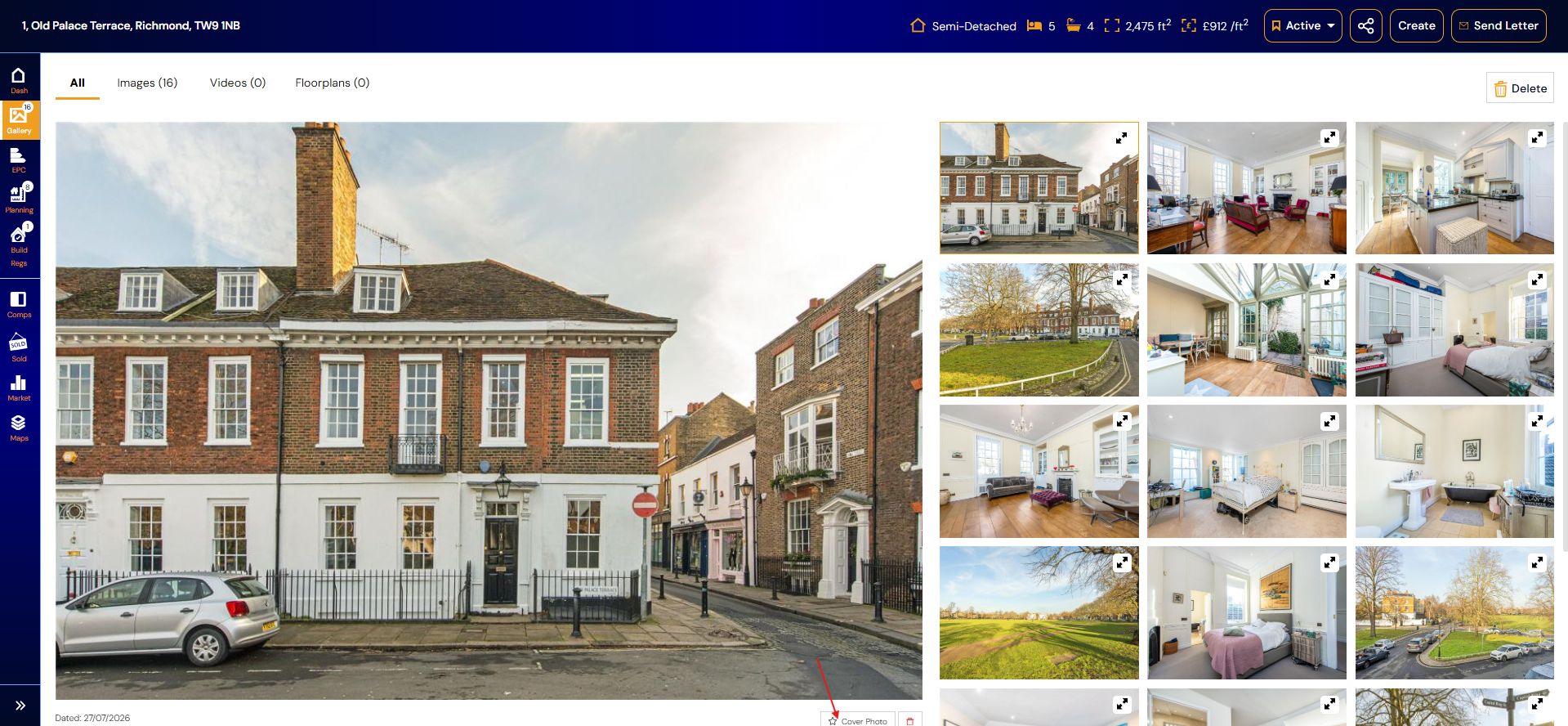Select the conservatory photo thumbnail
This screenshot has height=726, width=1568.
(x=1247, y=330)
